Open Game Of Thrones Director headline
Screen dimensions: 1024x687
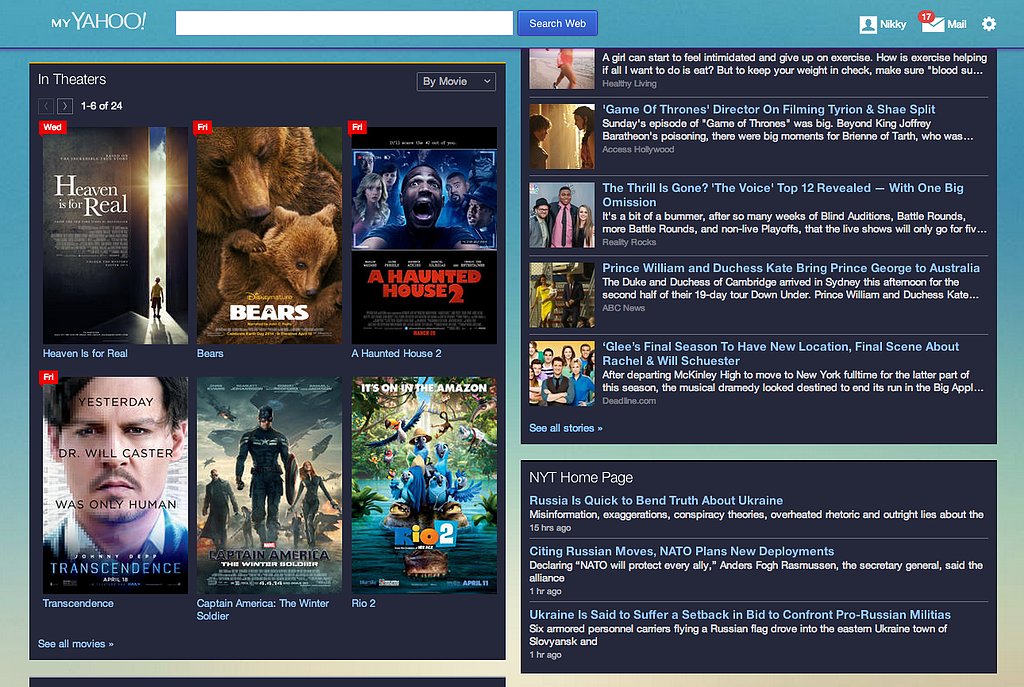(x=769, y=109)
